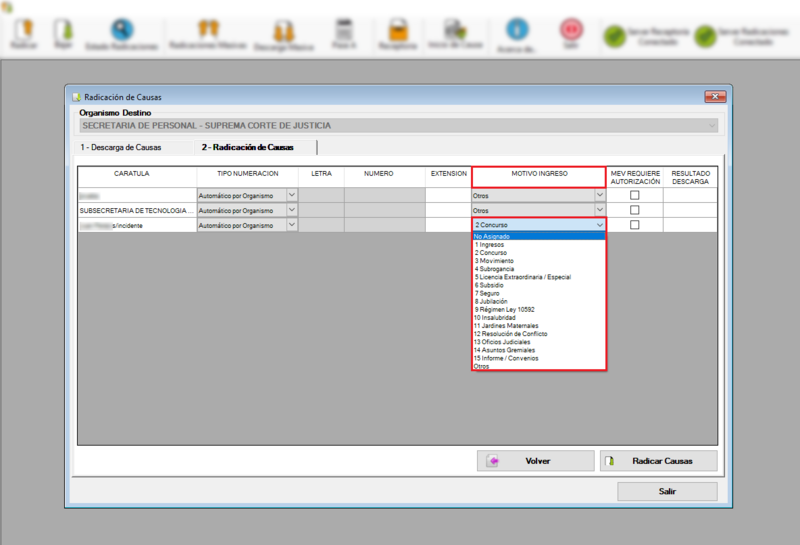800x545 pixels.
Task: Choose 4 Subrogancia in the list
Action: coord(539,269)
